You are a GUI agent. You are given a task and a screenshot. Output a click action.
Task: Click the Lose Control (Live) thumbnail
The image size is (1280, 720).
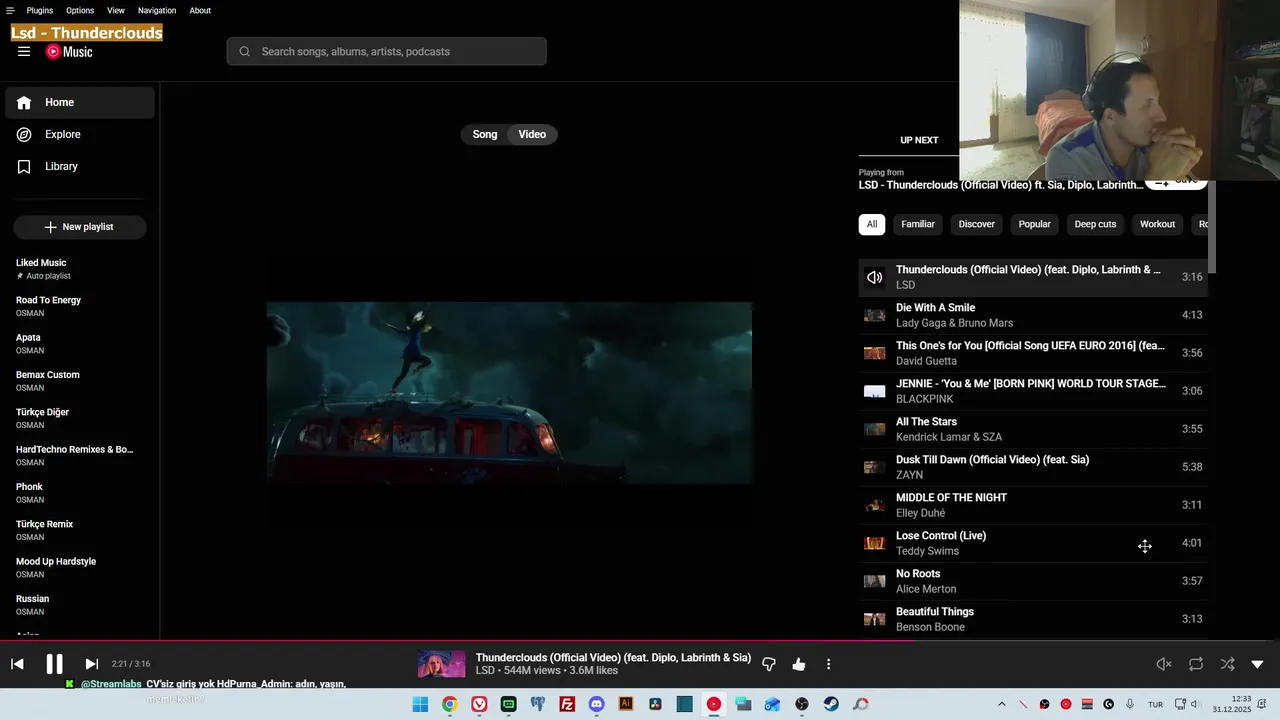[875, 543]
